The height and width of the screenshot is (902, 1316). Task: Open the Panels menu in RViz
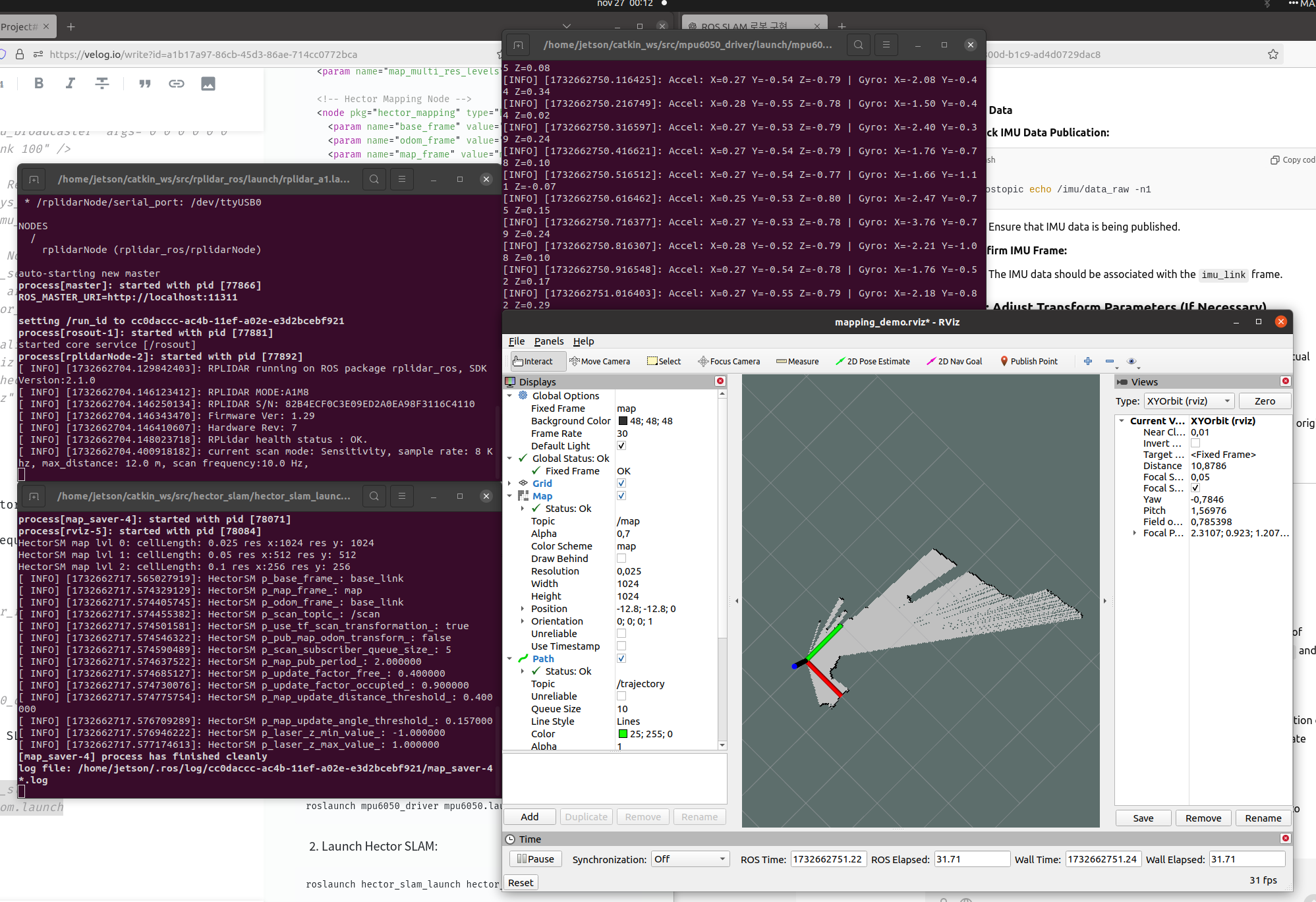(x=548, y=341)
